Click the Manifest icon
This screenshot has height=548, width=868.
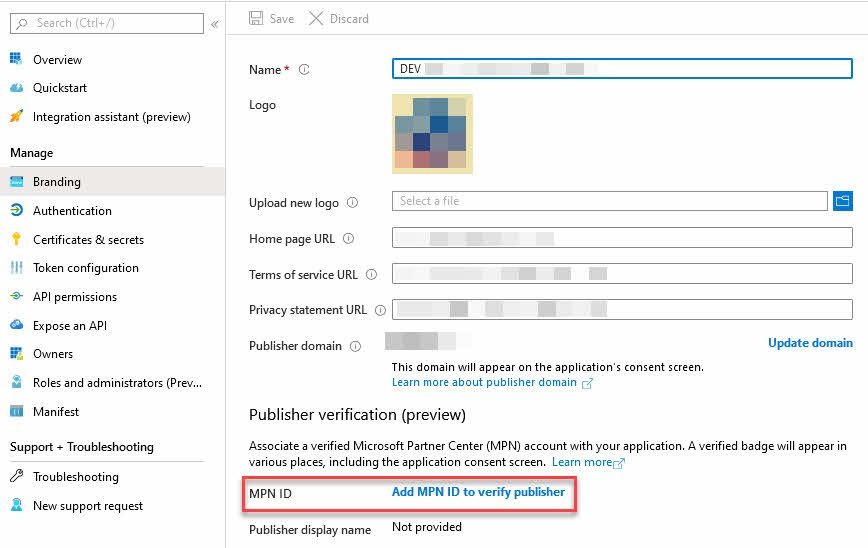[17, 411]
